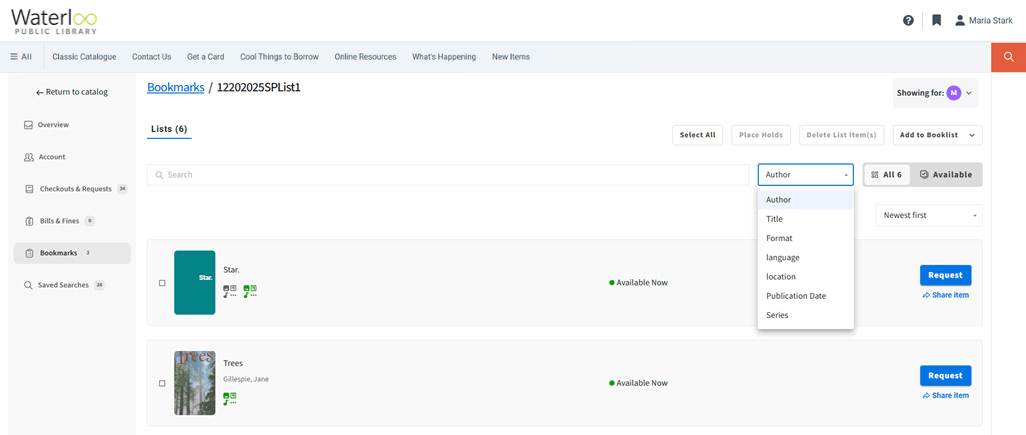The image size is (1026, 435).
Task: Choose Series from the dropdown list
Action: [805, 315]
